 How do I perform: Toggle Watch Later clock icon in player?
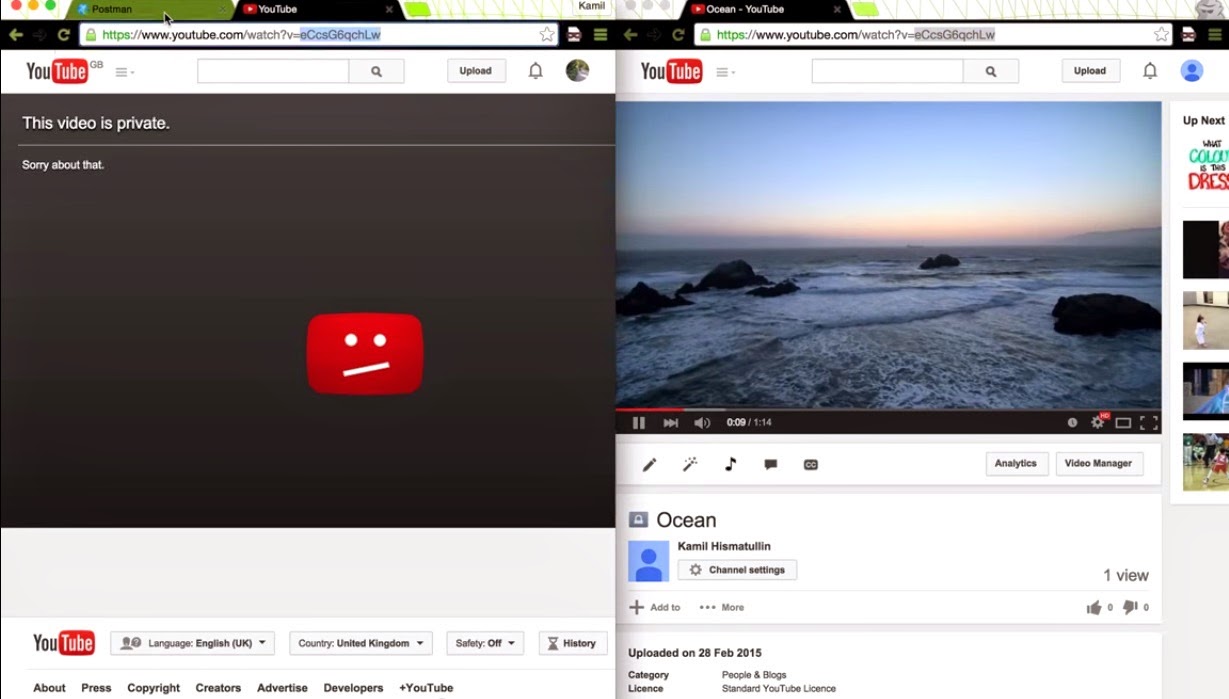(x=1072, y=423)
